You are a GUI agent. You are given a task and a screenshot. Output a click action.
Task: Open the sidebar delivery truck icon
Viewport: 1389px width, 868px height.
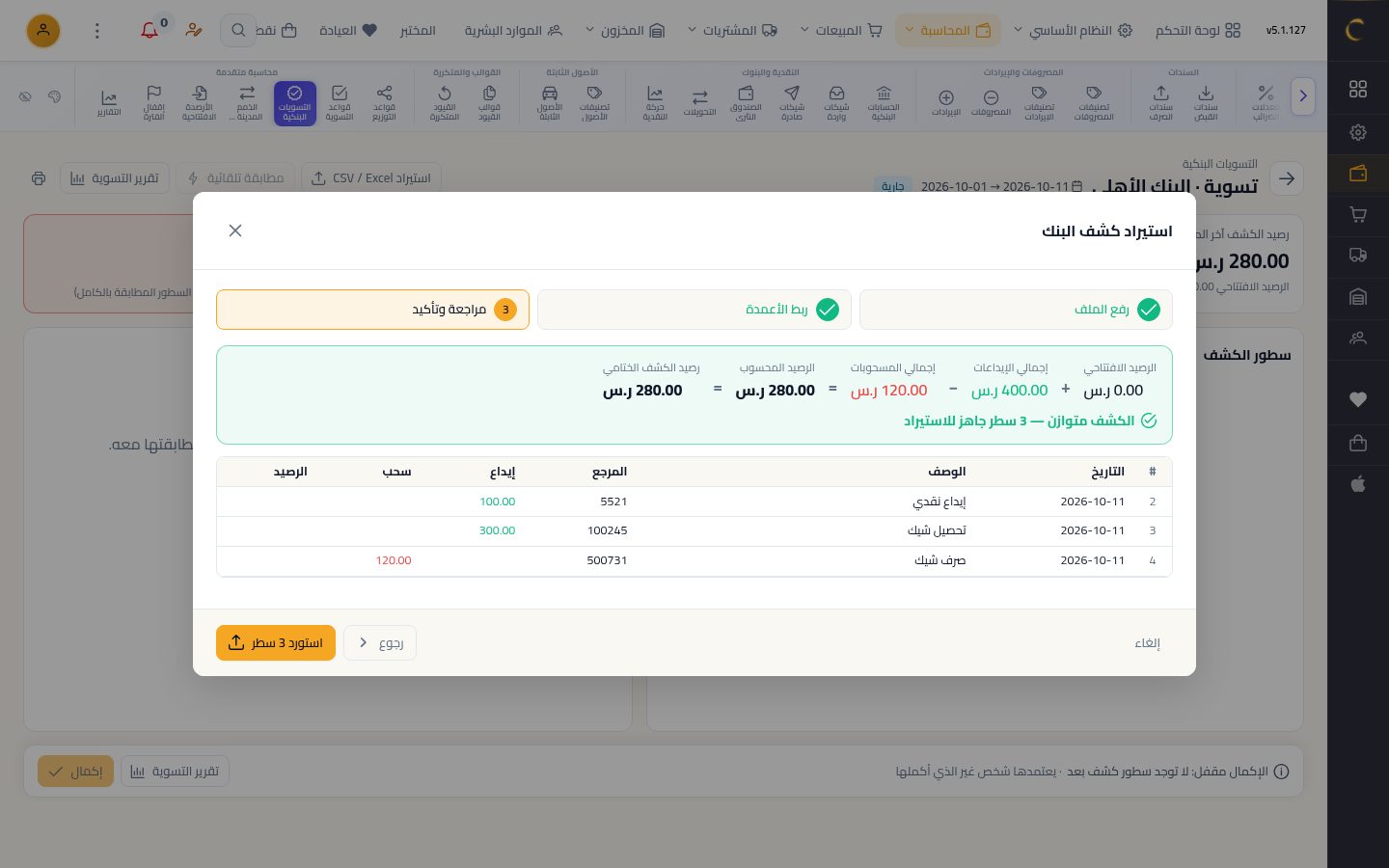pos(1358,256)
